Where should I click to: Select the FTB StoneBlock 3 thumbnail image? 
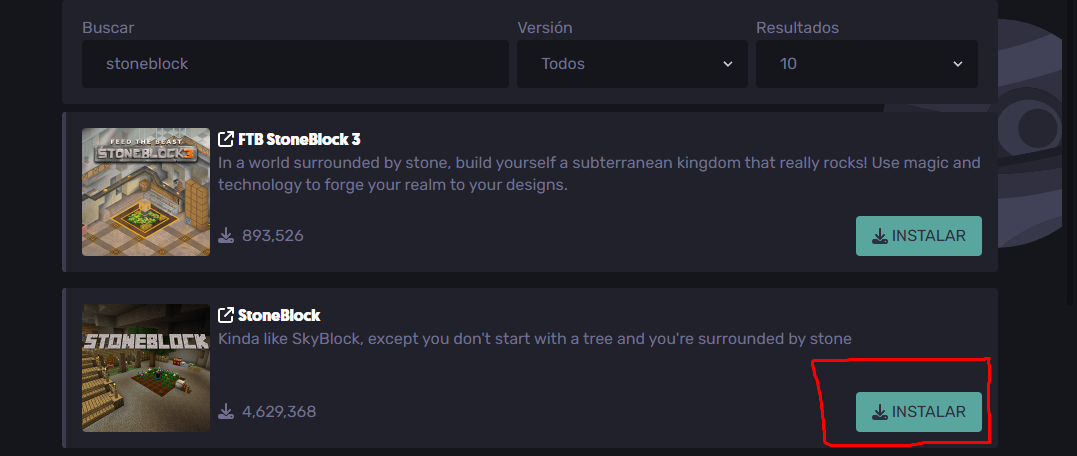coord(146,192)
